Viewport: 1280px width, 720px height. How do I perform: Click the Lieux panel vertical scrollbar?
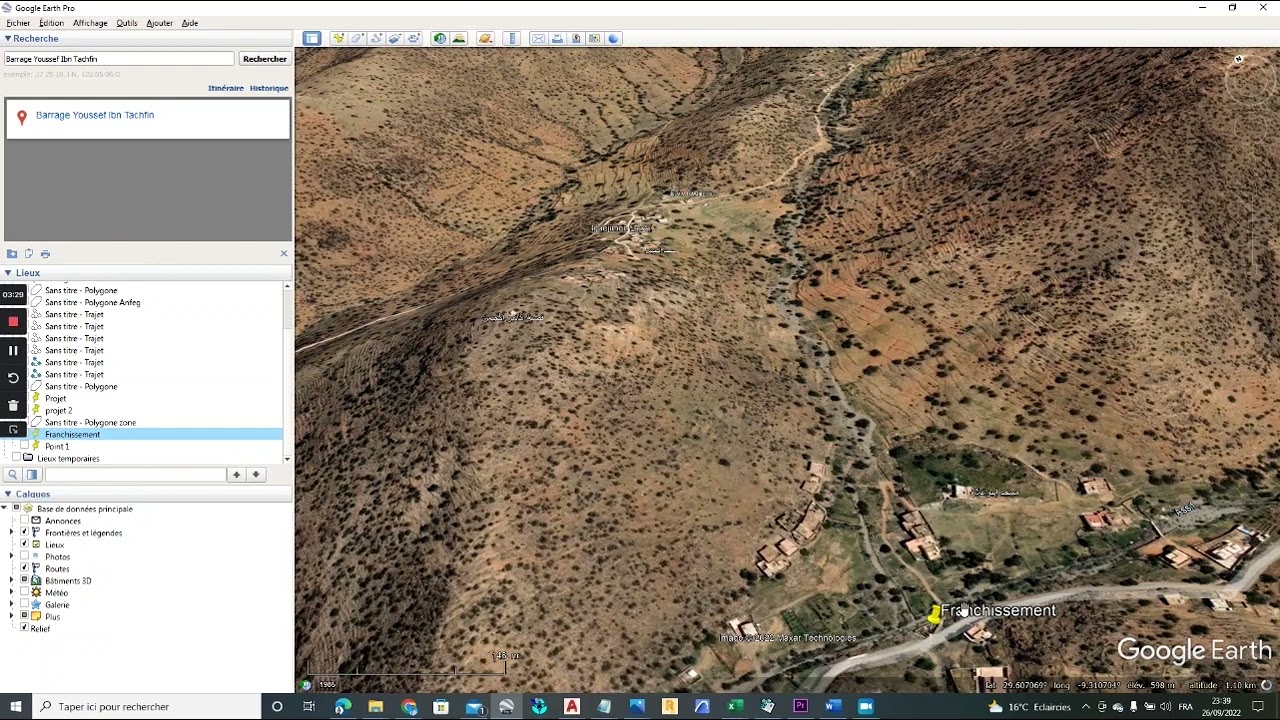[288, 372]
